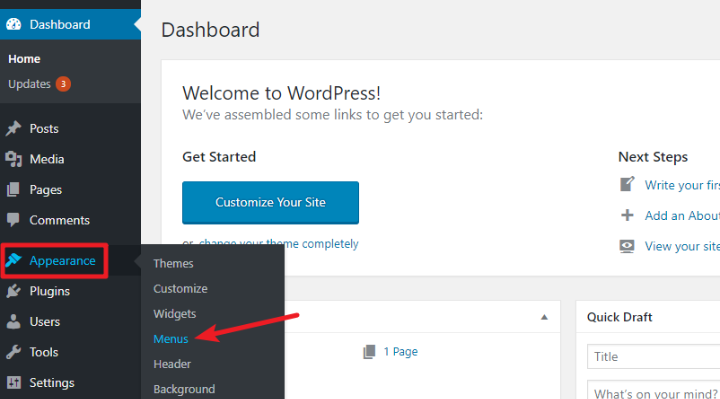Select Background in the Appearance flyout
Viewport: 720px width, 399px height.
pyautogui.click(x=184, y=389)
